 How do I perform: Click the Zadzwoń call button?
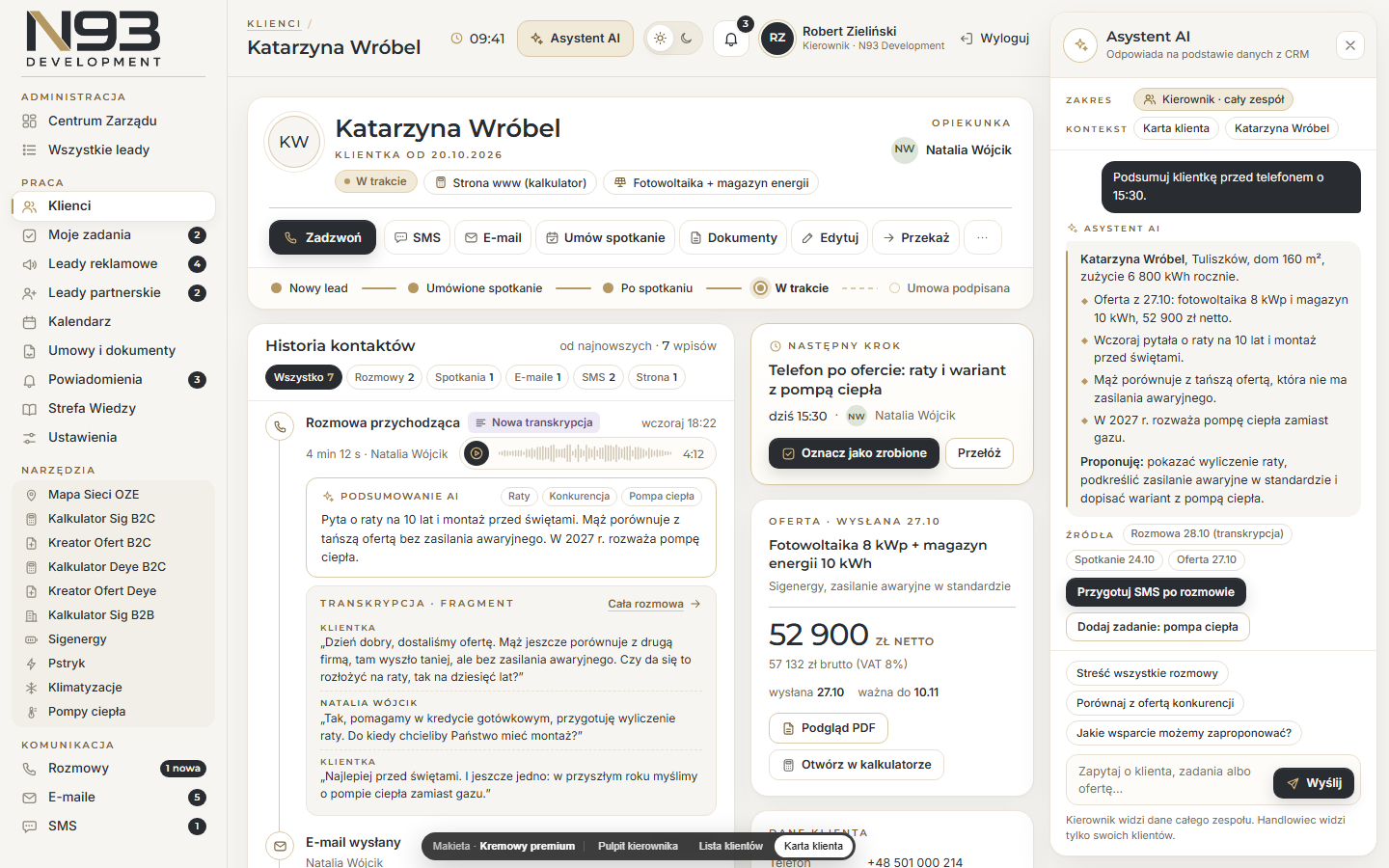[322, 237]
